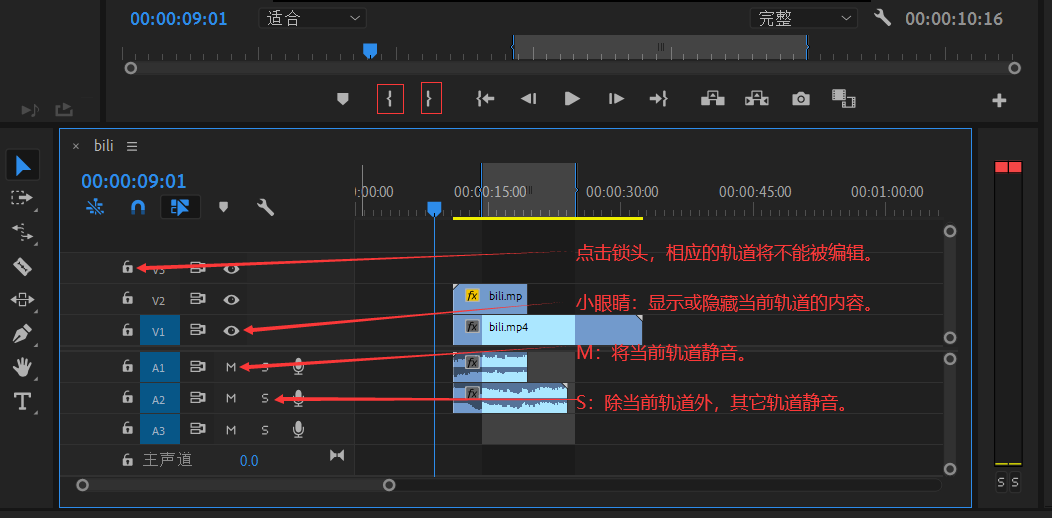
Task: Open the comparison view button
Action: 843,99
